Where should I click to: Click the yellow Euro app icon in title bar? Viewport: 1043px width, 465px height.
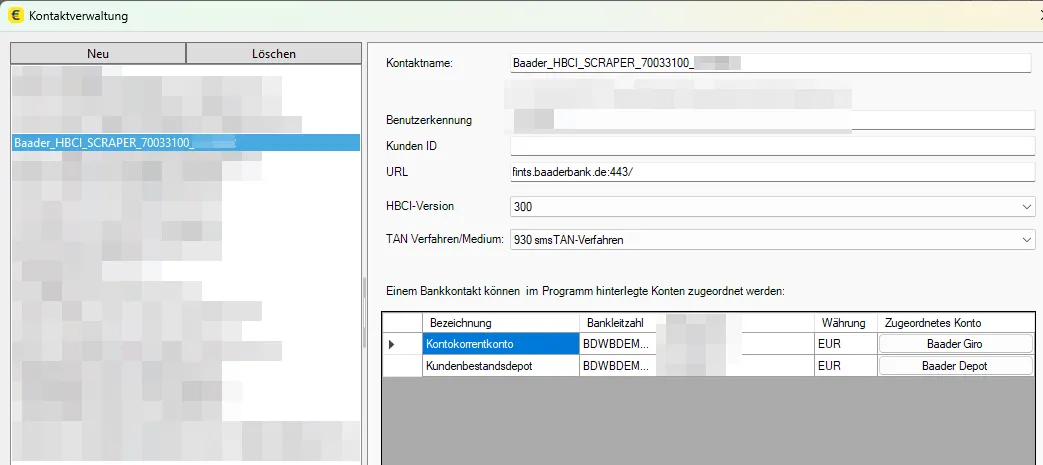coord(15,16)
